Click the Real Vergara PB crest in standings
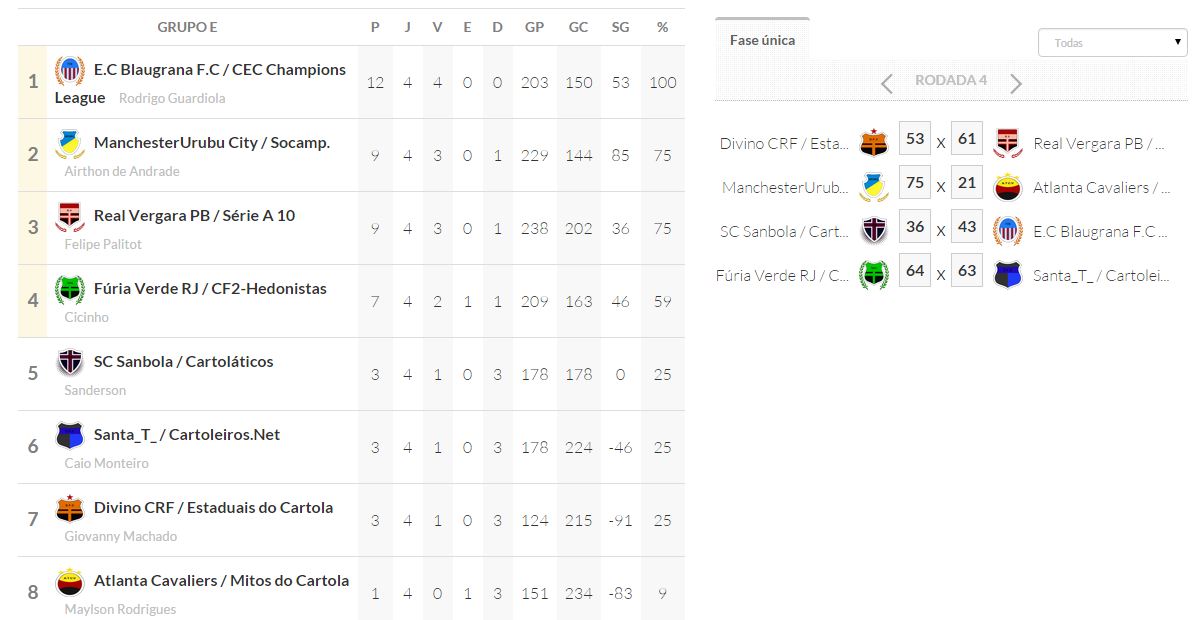Screen dimensions: 1193x620 coord(70,216)
